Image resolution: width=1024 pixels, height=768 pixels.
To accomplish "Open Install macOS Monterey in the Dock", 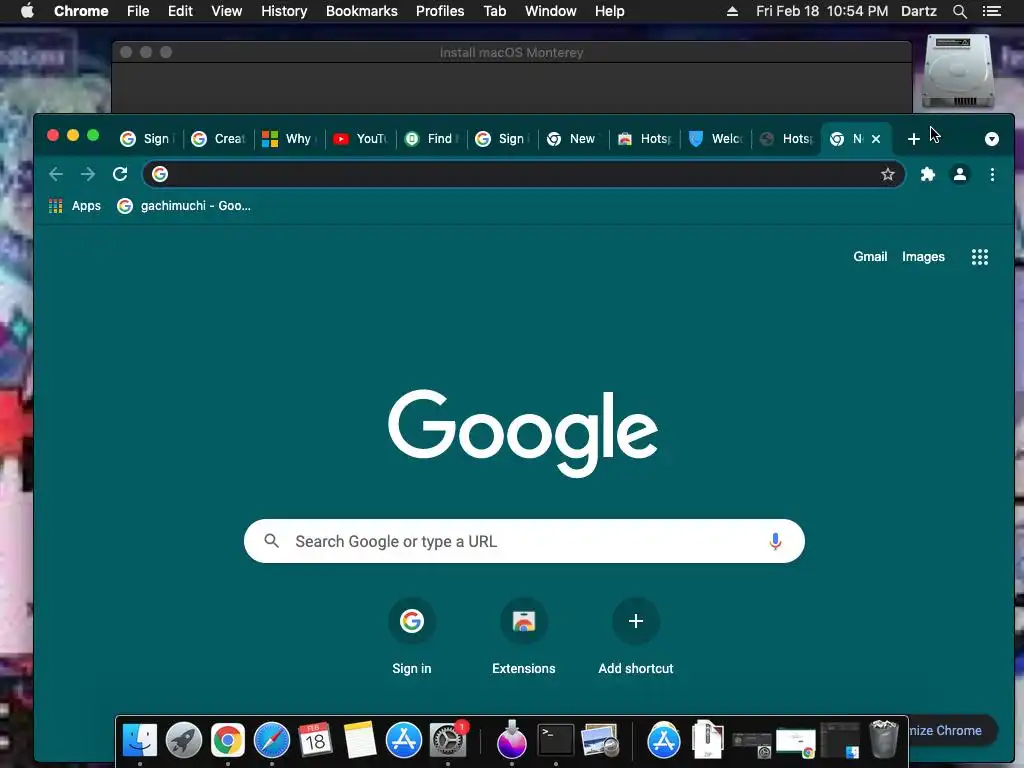I will (511, 740).
